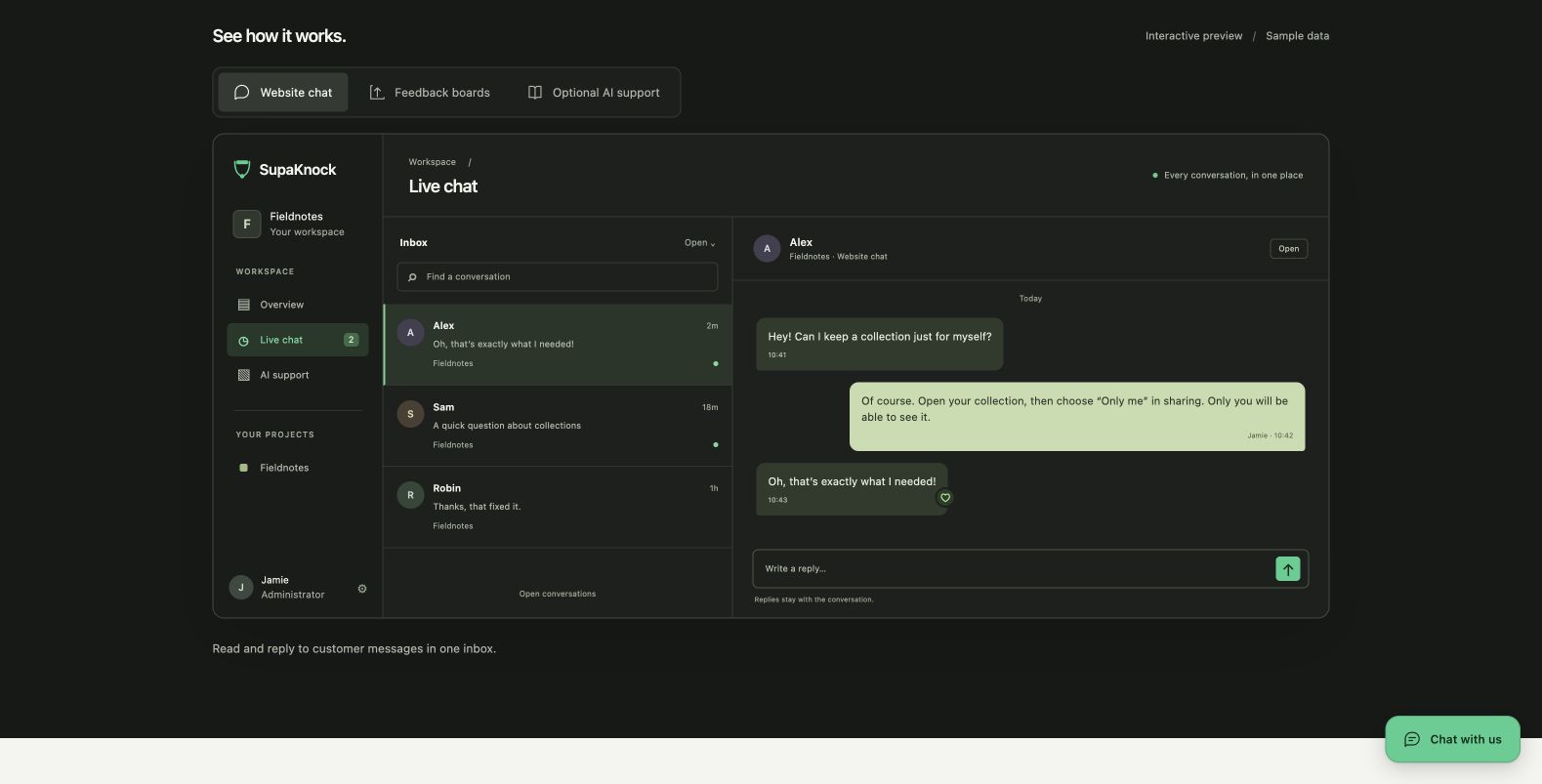The width and height of the screenshot is (1542, 784).
Task: Click the 'Today' date separator in the chat
Action: pyautogui.click(x=1030, y=299)
